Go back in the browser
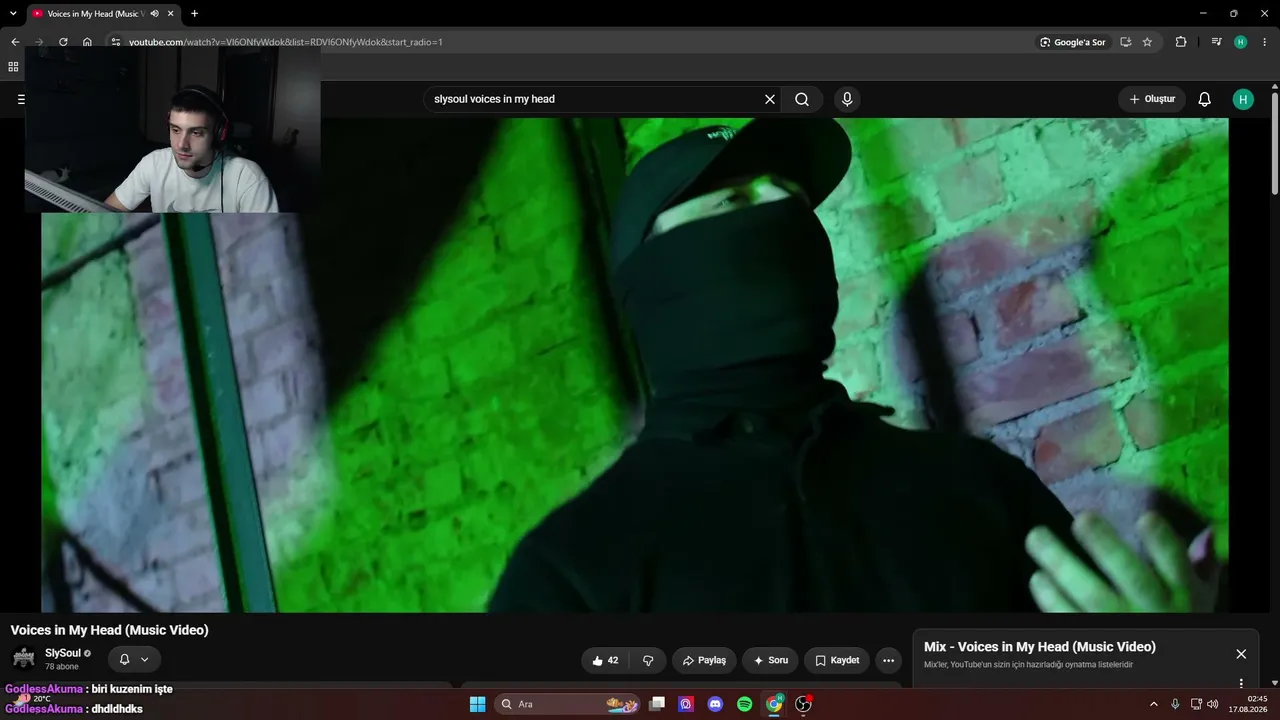This screenshot has width=1280, height=720. coord(15,42)
